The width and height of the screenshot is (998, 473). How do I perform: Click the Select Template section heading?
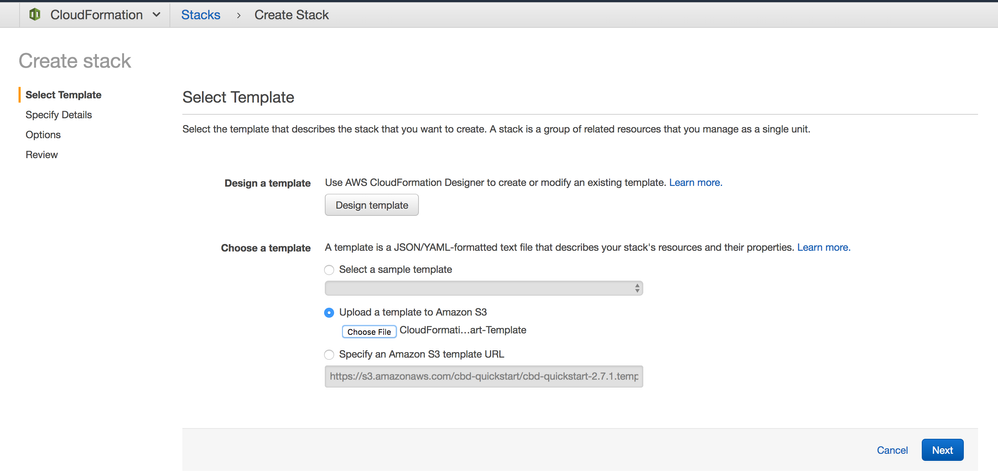pyautogui.click(x=238, y=97)
